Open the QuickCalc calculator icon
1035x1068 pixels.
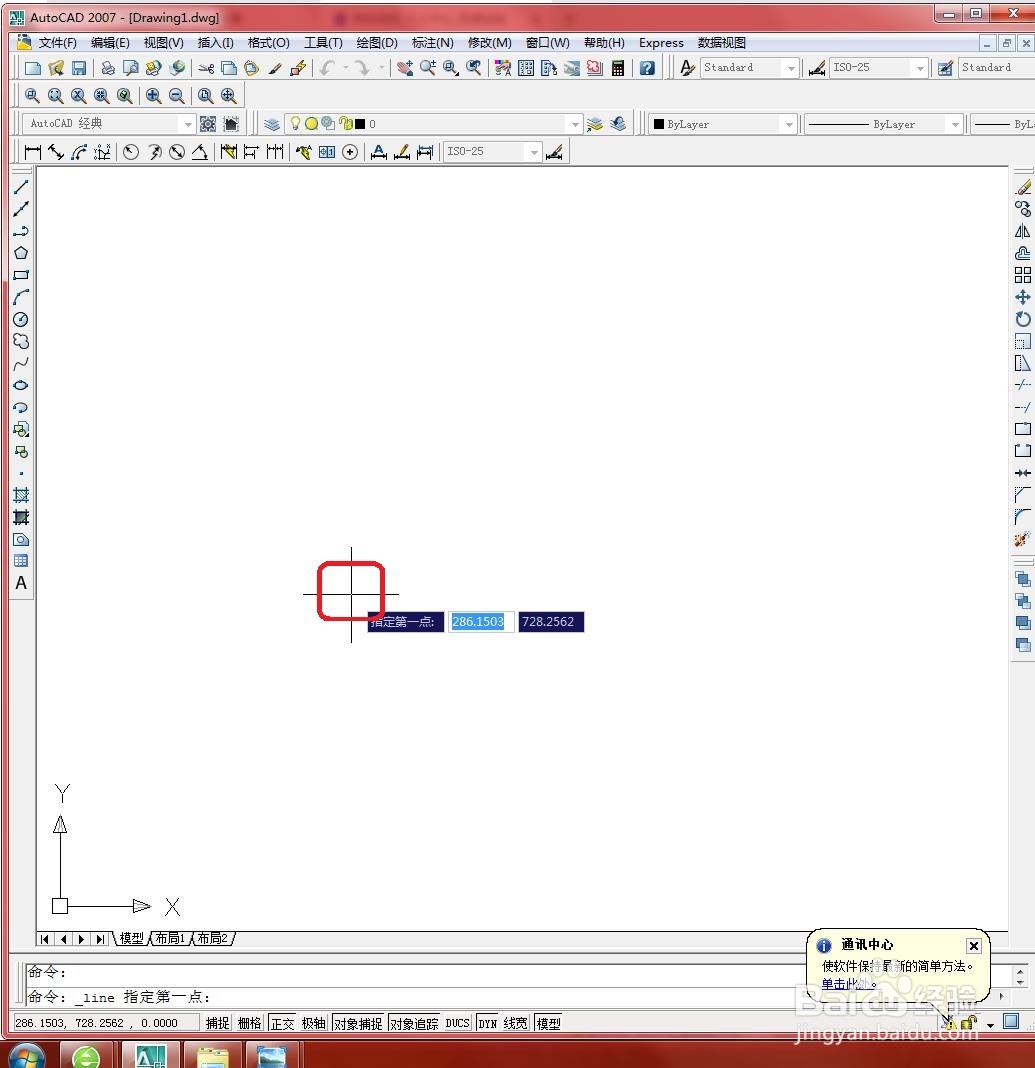[x=618, y=68]
